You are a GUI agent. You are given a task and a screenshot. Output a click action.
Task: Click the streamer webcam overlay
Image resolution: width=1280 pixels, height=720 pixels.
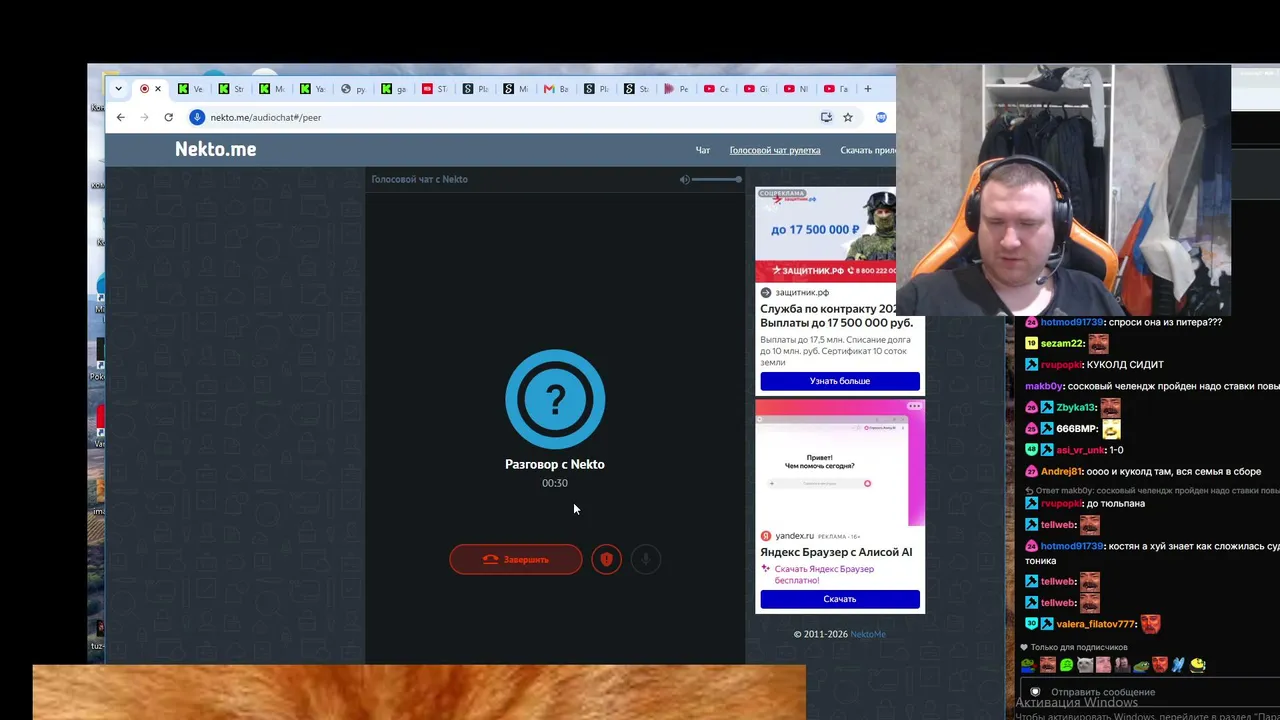[x=1062, y=190]
